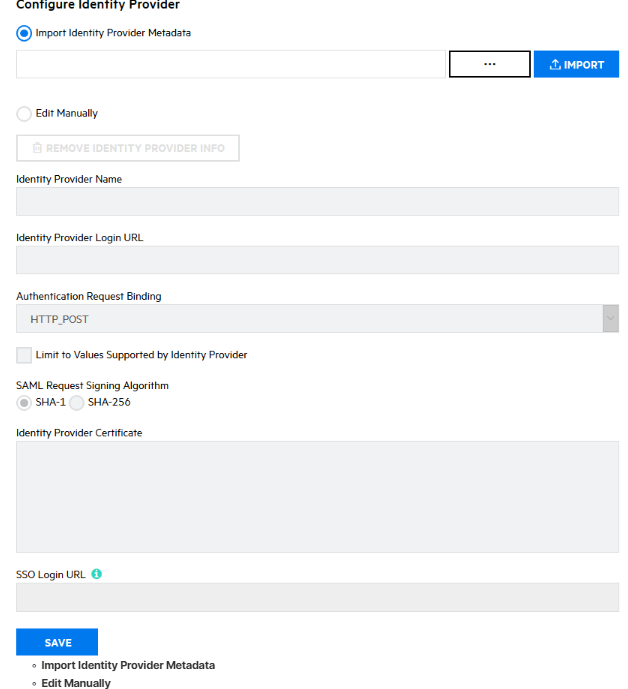
Task: Enable Limit to Values Supported checkbox
Action: [24, 355]
